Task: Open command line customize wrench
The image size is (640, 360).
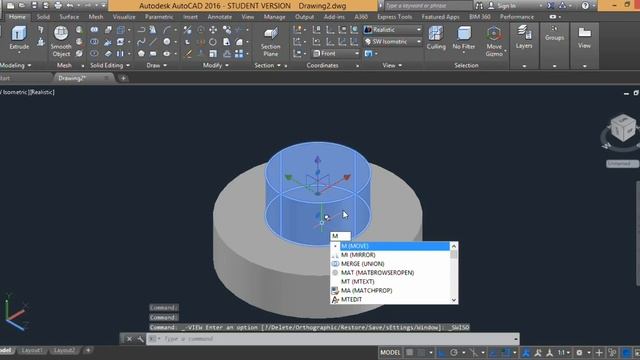Action: 140,339
